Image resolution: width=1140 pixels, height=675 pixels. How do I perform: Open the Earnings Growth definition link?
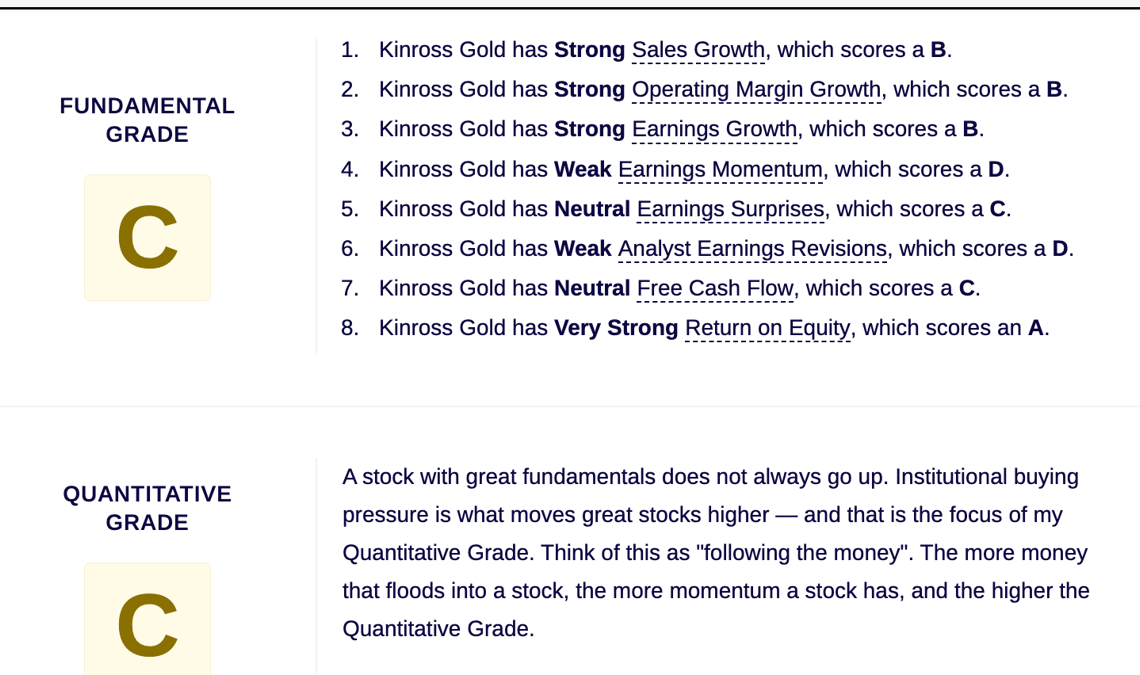pos(715,129)
